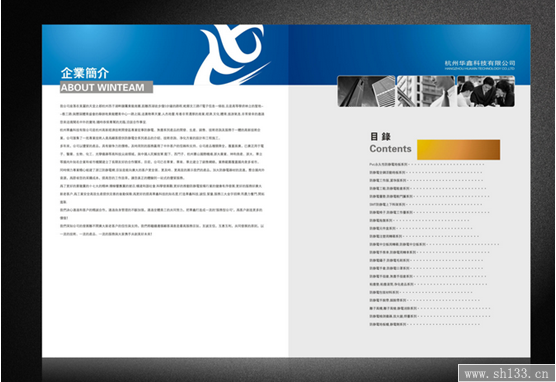Select the "目錄" heading
Screen dimensions: 556x382
point(380,137)
